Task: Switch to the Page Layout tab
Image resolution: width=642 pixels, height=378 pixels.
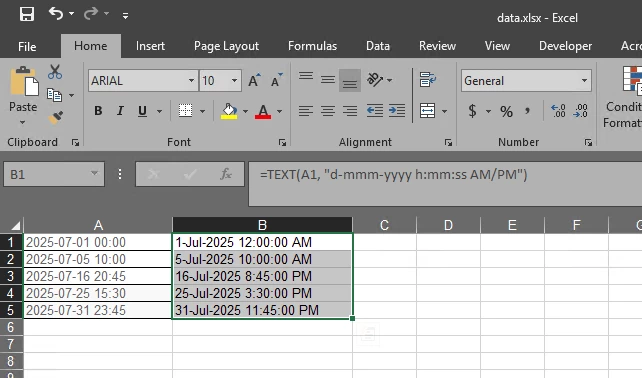Action: tap(226, 46)
